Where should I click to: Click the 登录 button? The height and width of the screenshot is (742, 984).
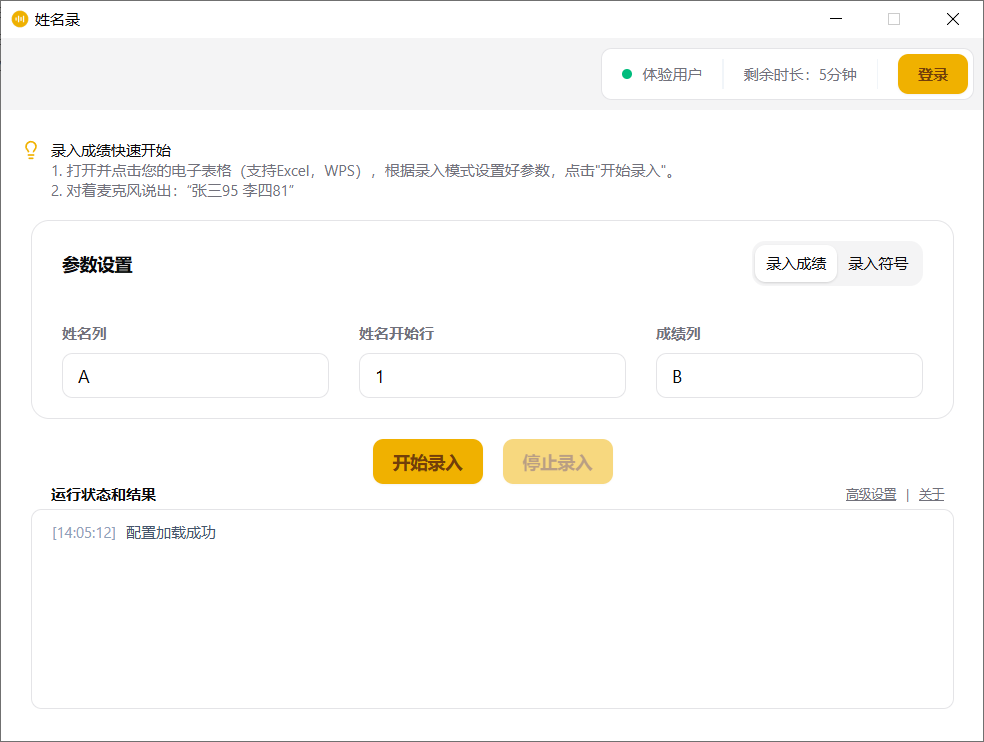coord(933,74)
